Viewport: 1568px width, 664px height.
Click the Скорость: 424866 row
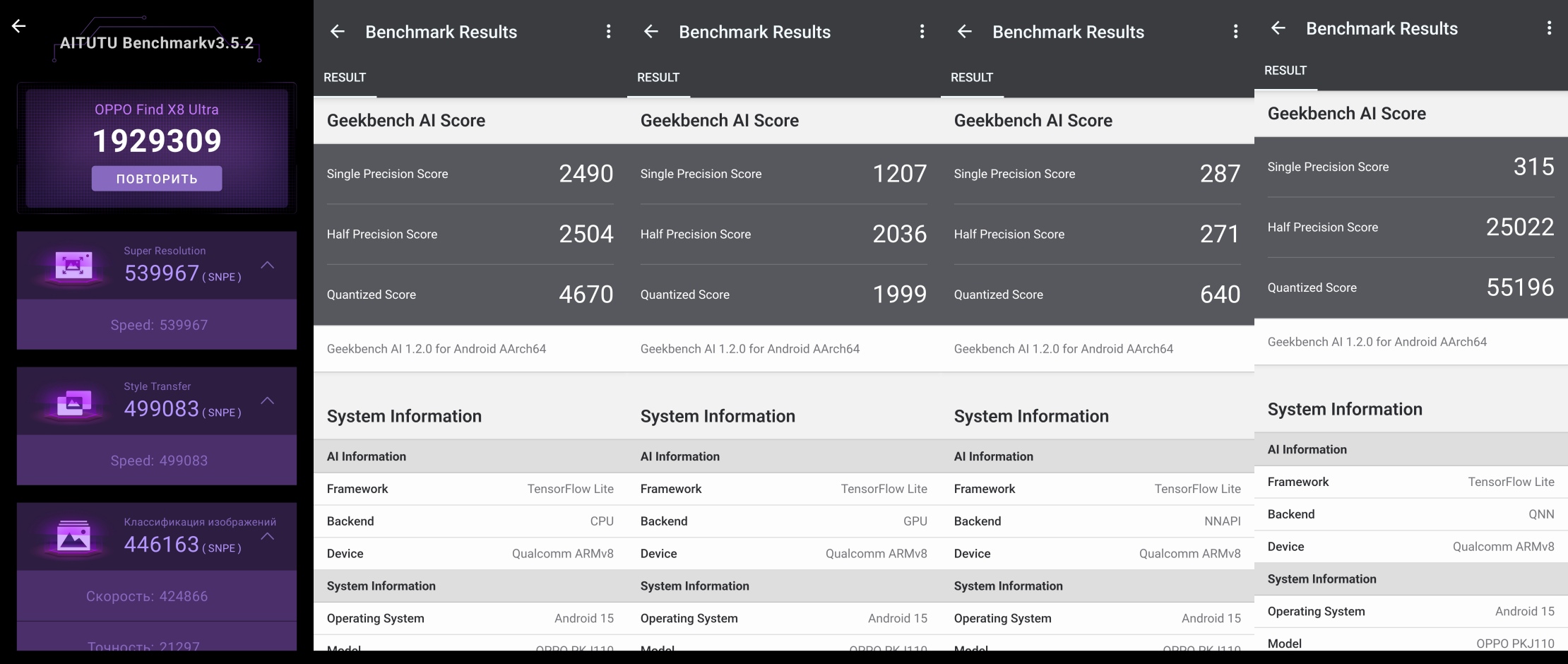[157, 596]
